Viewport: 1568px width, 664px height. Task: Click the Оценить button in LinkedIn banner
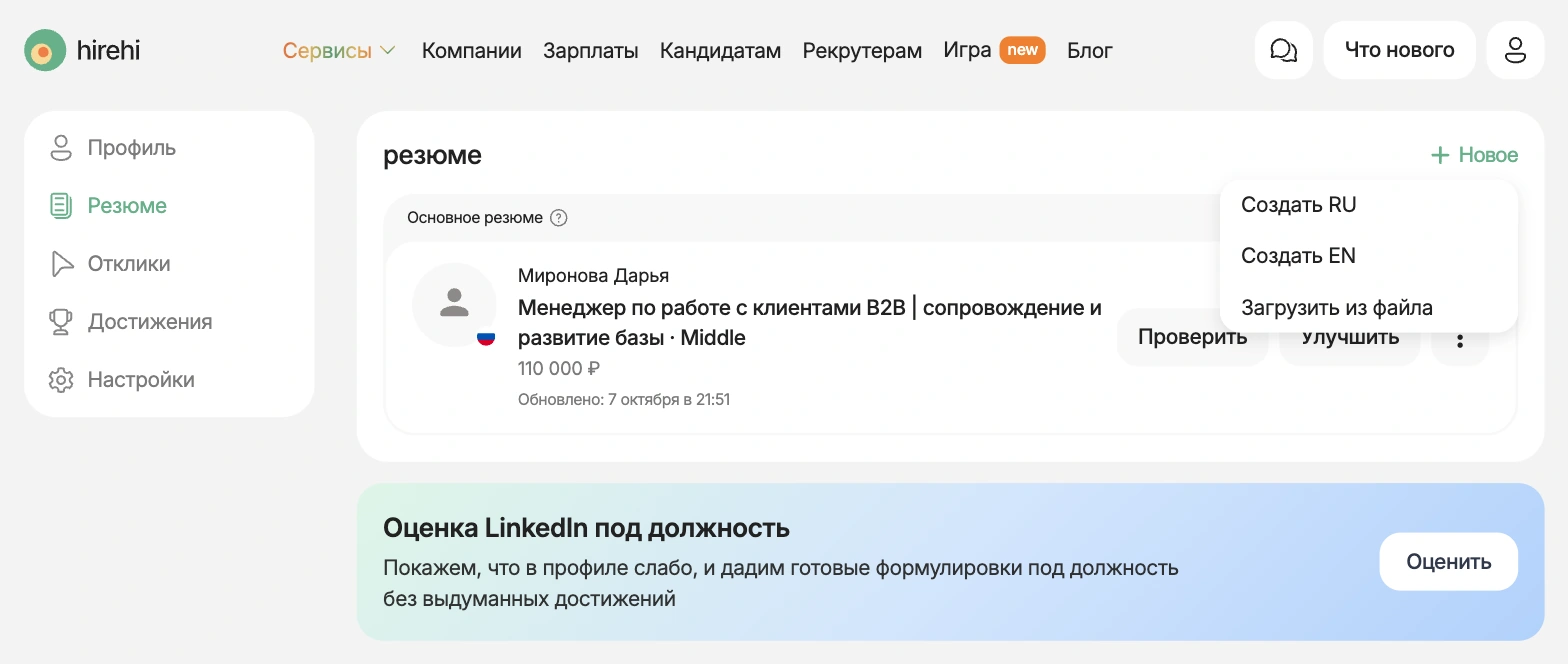pos(1448,562)
